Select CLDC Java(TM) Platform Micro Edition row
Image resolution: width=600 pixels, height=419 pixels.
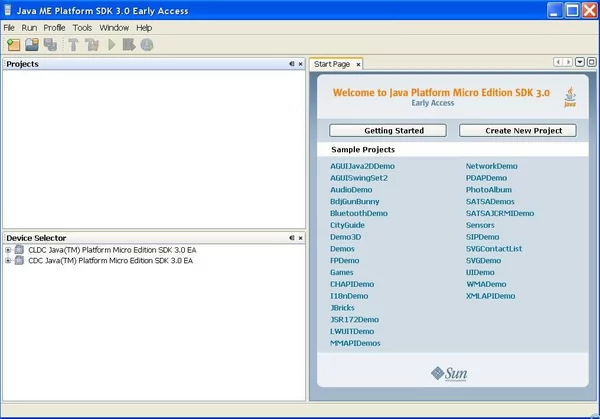(x=112, y=250)
